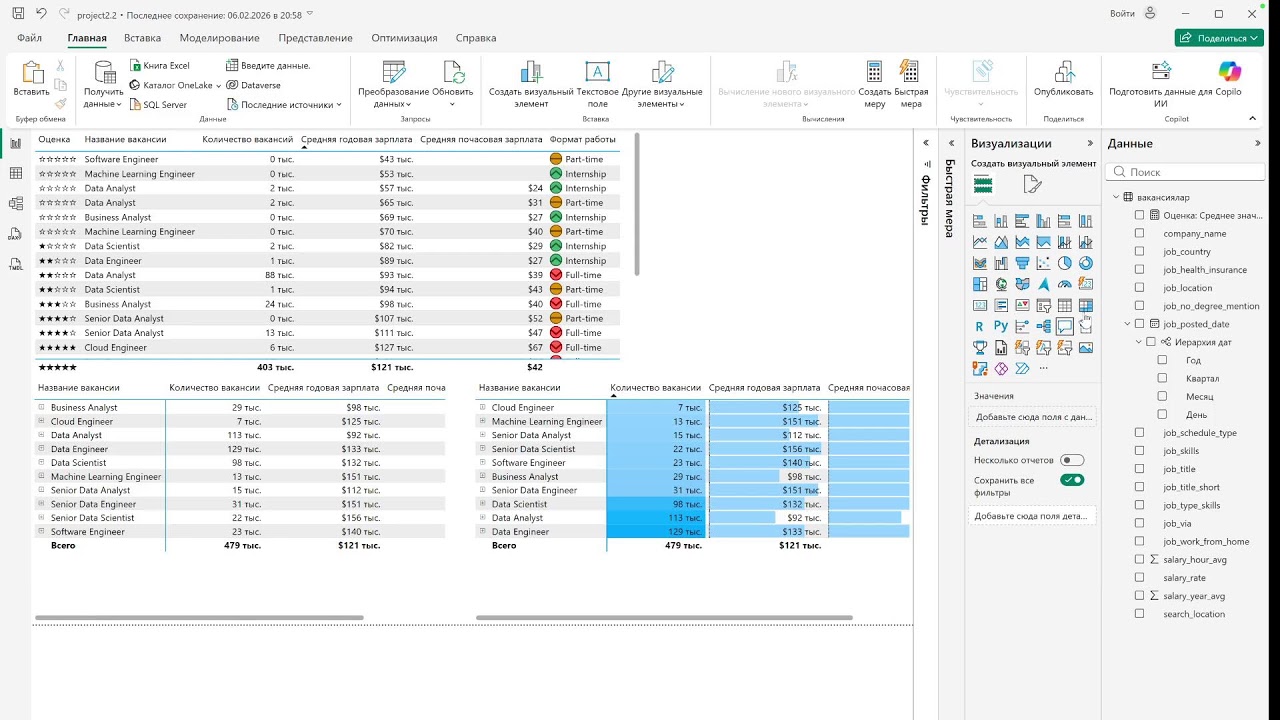
Task: Open Model view in the left sidebar
Action: (15, 203)
